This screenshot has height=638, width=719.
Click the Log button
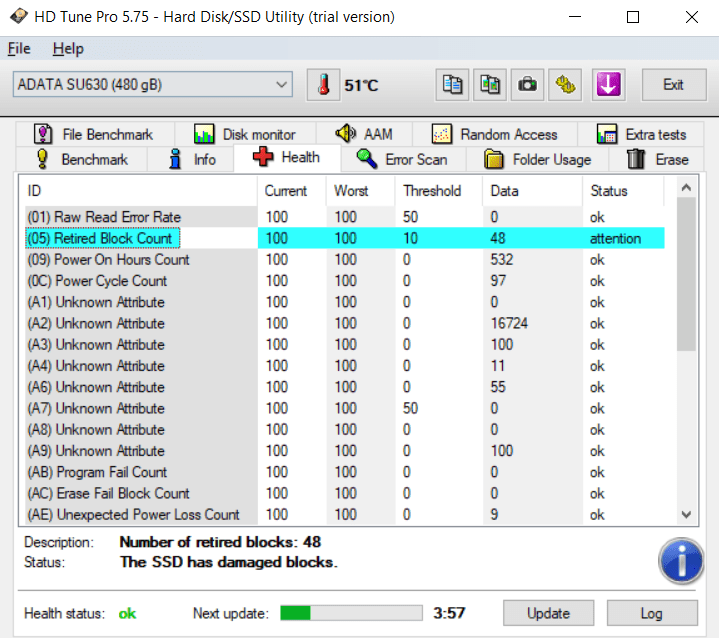coord(652,613)
